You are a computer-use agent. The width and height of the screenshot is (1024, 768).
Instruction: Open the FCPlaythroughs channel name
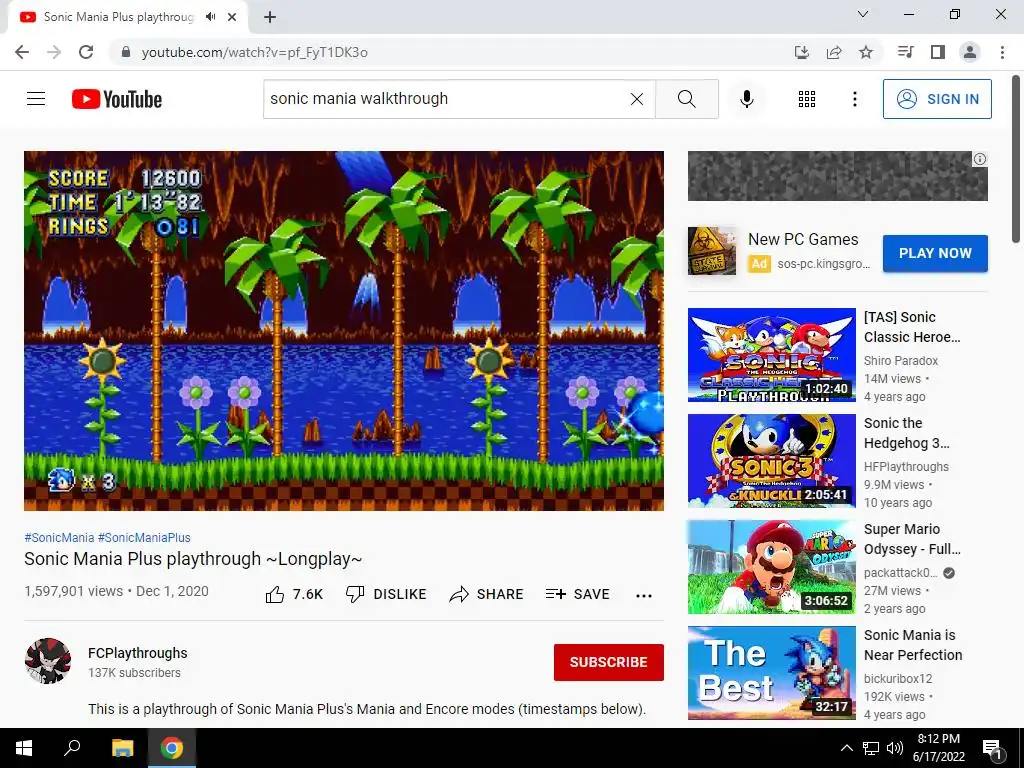[x=138, y=653]
